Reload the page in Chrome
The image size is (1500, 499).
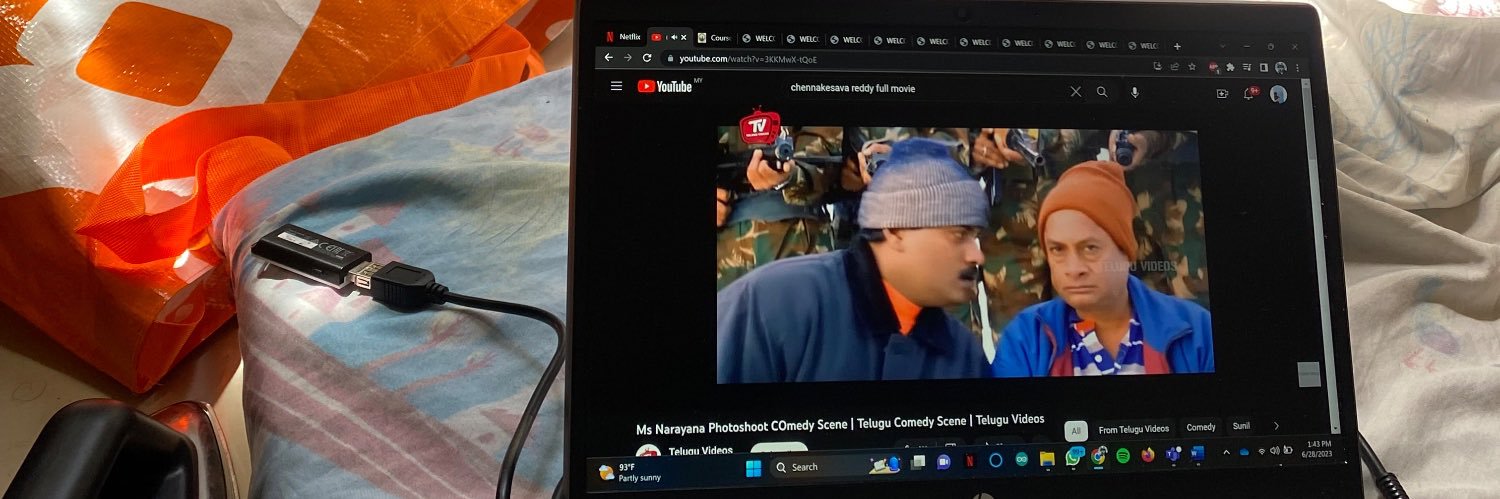(646, 58)
